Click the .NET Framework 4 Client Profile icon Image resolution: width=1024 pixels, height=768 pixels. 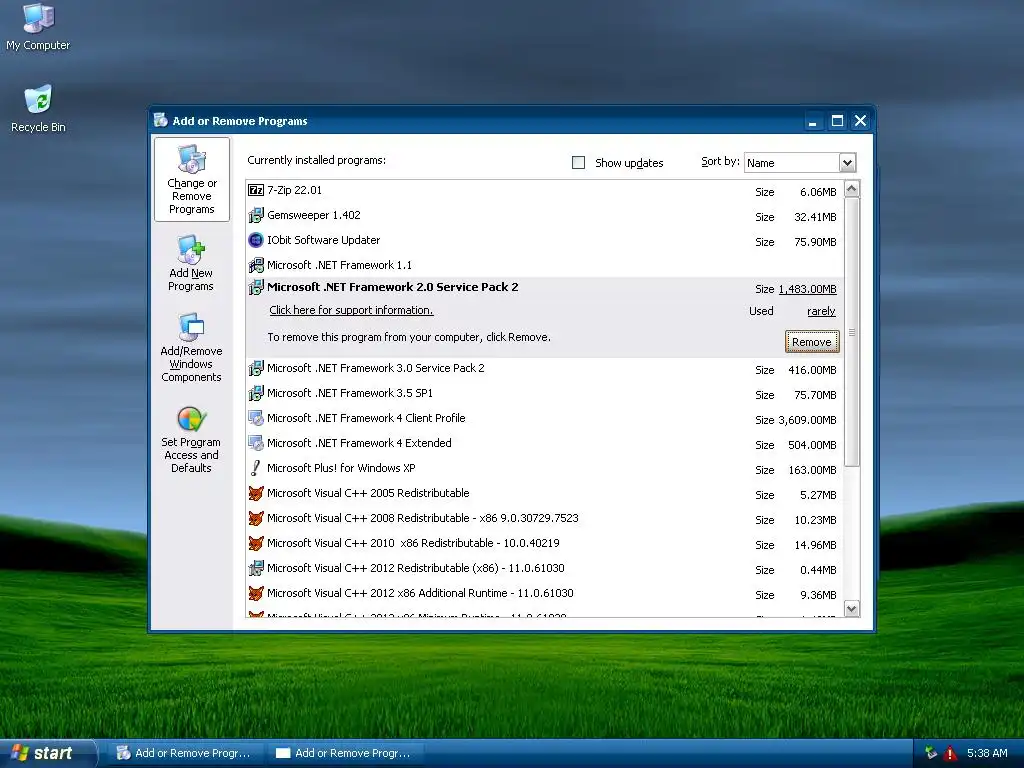tap(256, 418)
